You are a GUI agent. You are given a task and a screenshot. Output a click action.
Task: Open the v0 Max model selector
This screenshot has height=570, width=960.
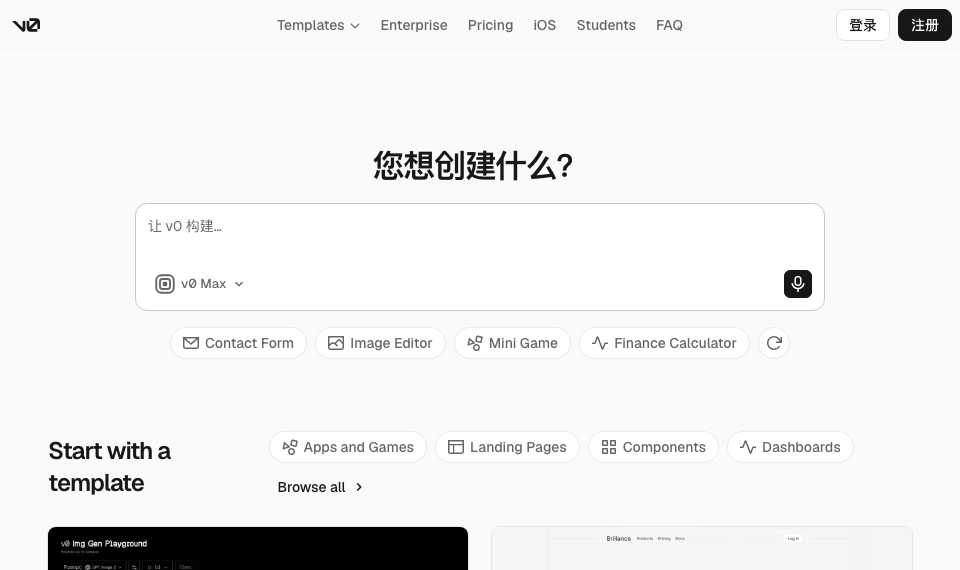tap(200, 284)
